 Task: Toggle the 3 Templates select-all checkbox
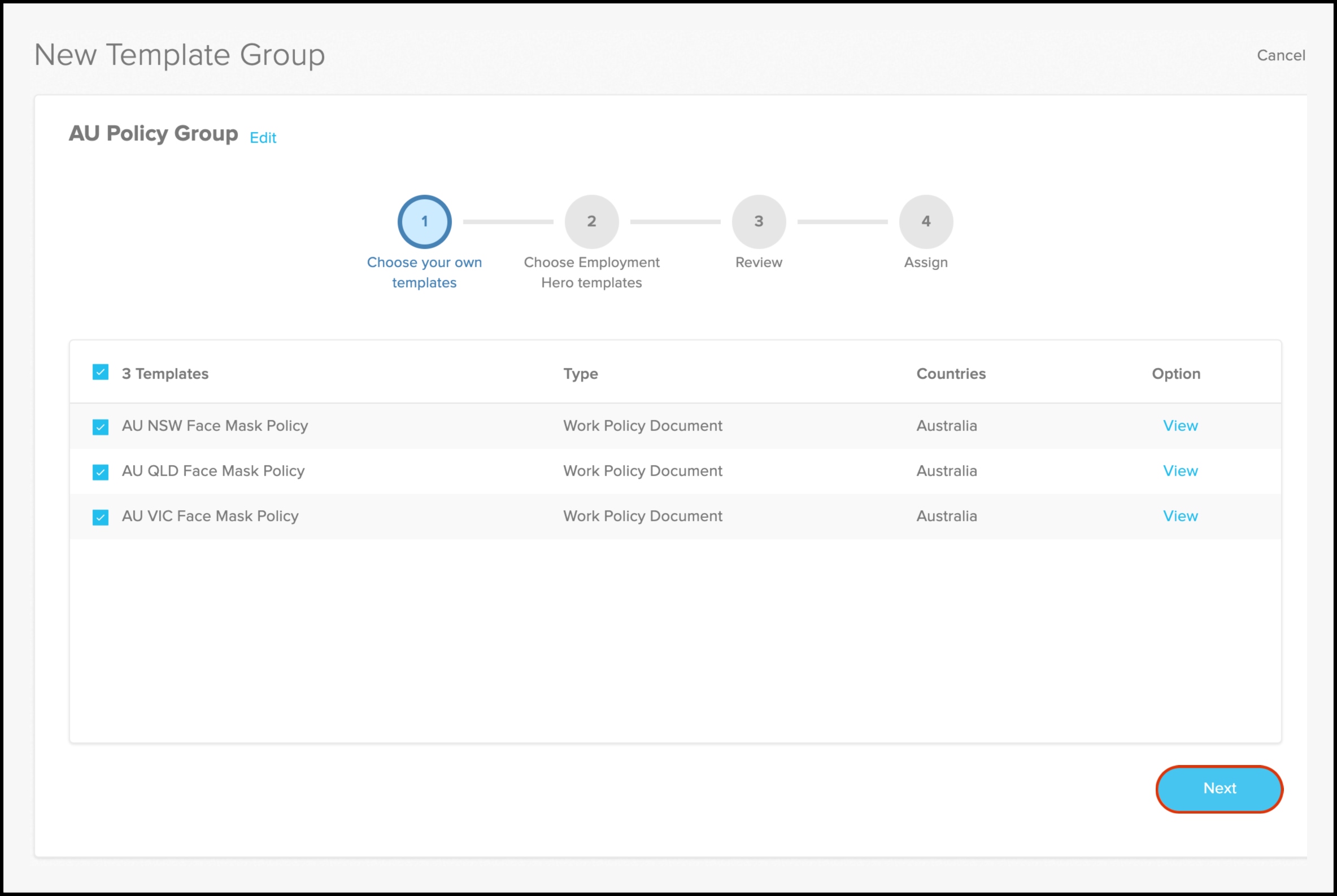101,373
